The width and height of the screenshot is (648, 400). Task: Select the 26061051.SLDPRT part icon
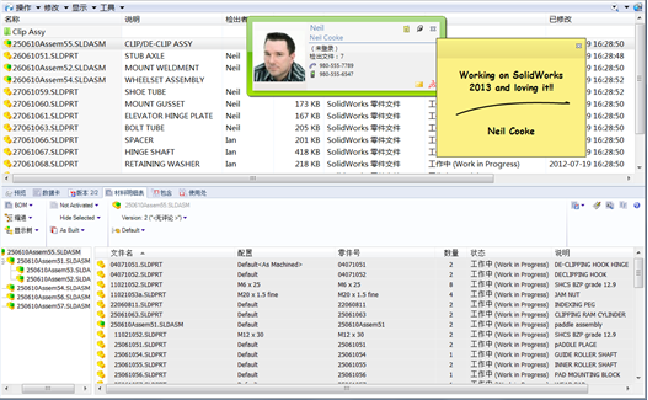(x=7, y=56)
